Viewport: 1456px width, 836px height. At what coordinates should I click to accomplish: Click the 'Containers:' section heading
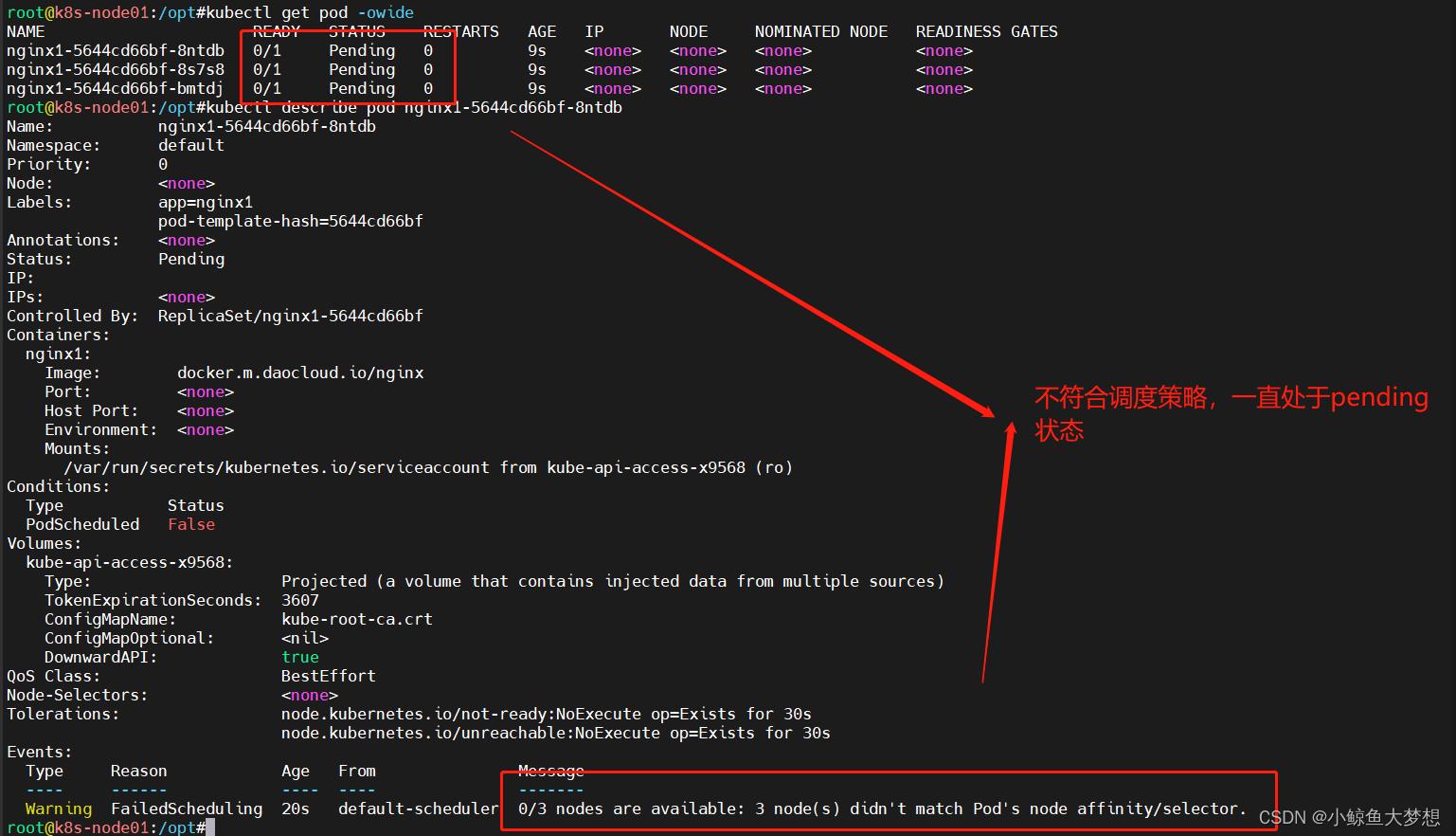(x=58, y=335)
